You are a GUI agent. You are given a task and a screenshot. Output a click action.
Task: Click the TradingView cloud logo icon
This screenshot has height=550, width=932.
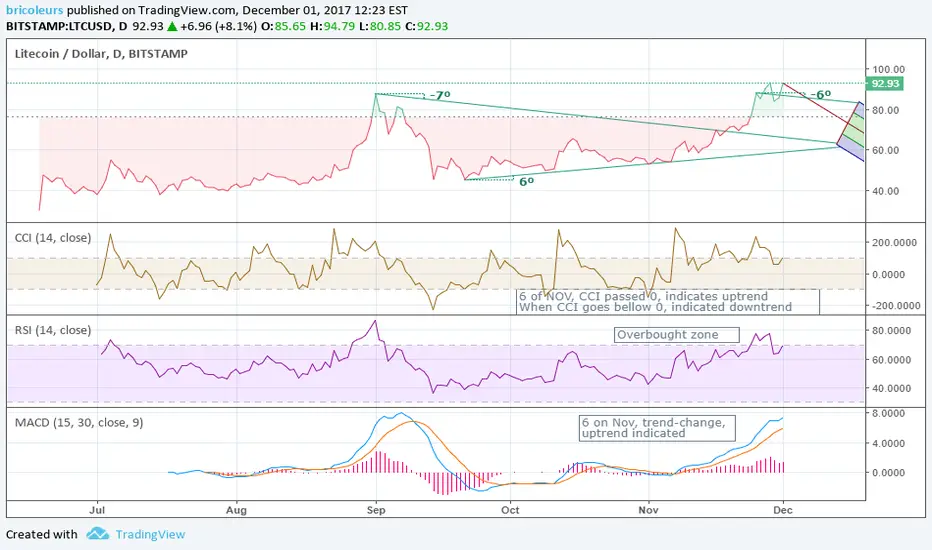[97, 533]
